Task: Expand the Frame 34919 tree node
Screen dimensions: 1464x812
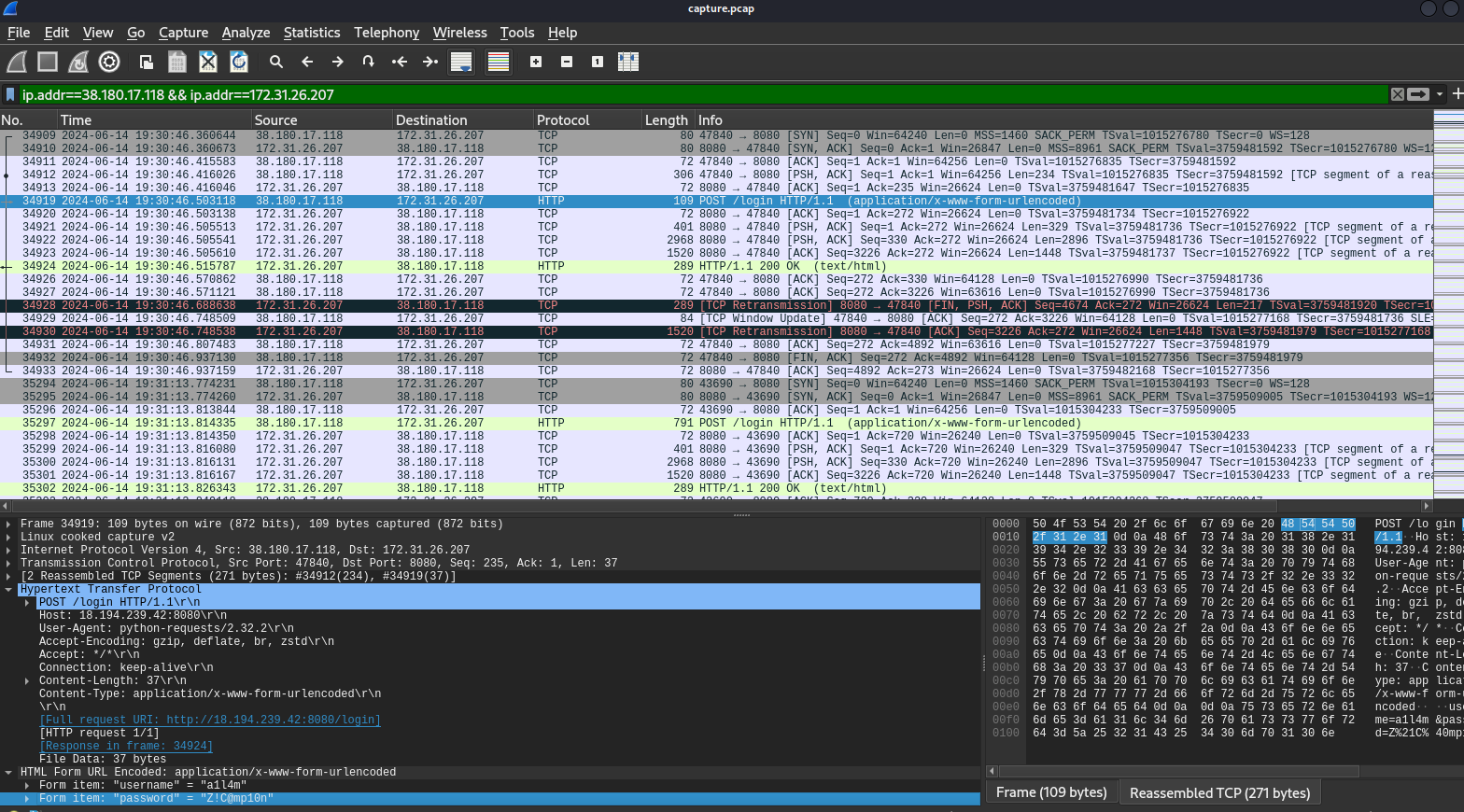Action: click(x=9, y=525)
